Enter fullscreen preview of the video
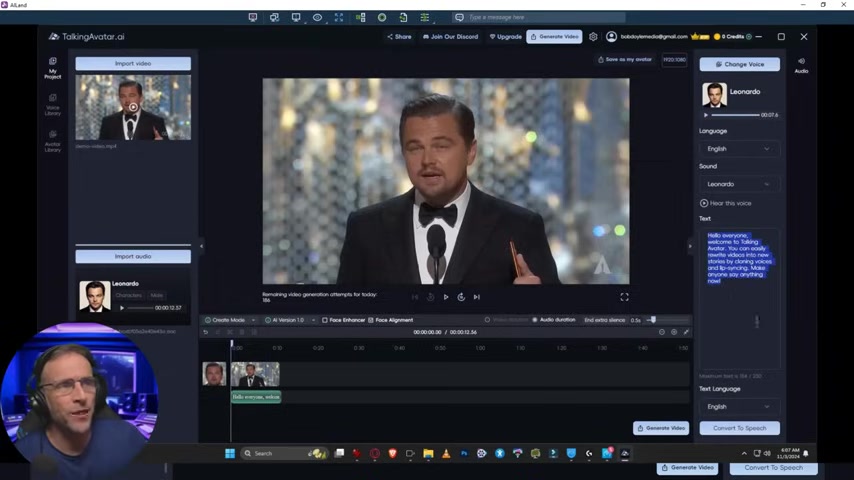 (624, 297)
